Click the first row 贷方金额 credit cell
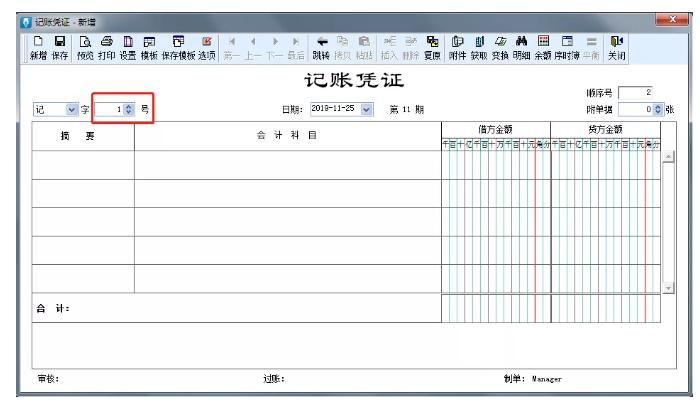The image size is (700, 407). (x=606, y=165)
